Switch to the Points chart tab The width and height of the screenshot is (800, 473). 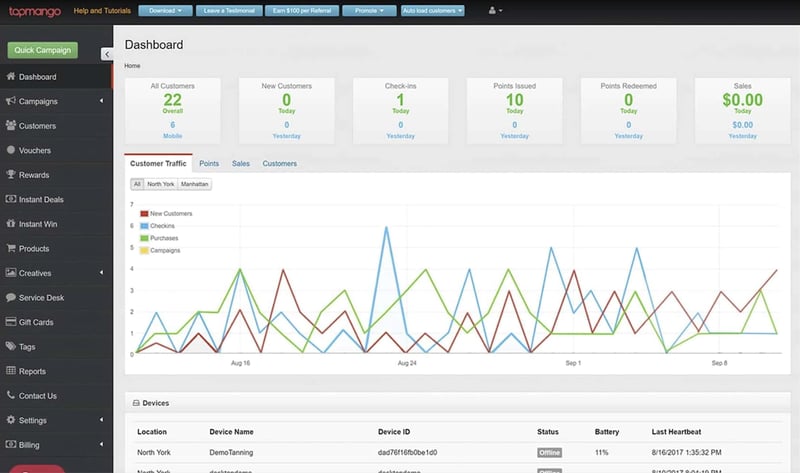click(209, 163)
